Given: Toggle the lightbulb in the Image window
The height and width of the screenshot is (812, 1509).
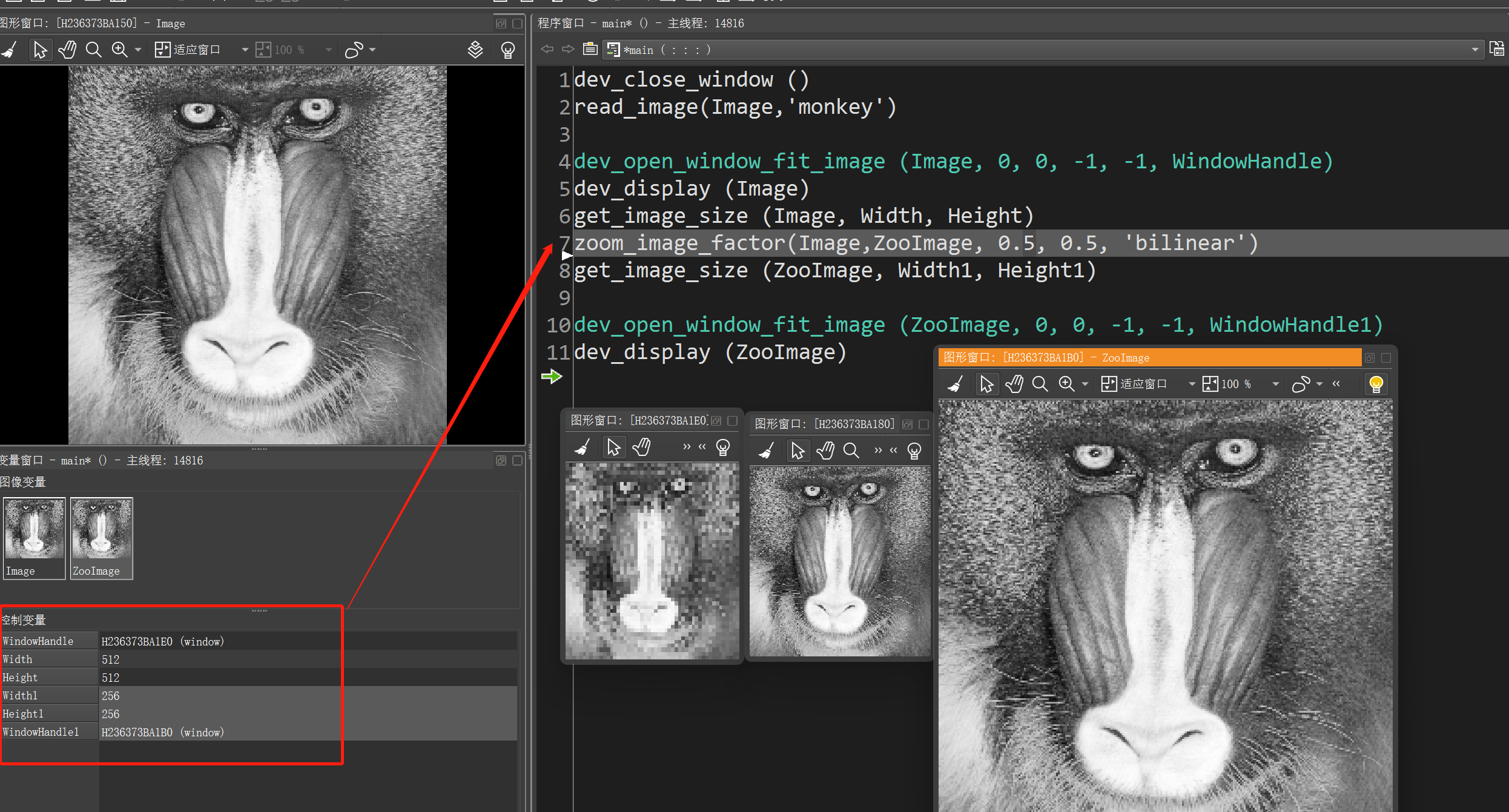Looking at the screenshot, I should point(508,50).
